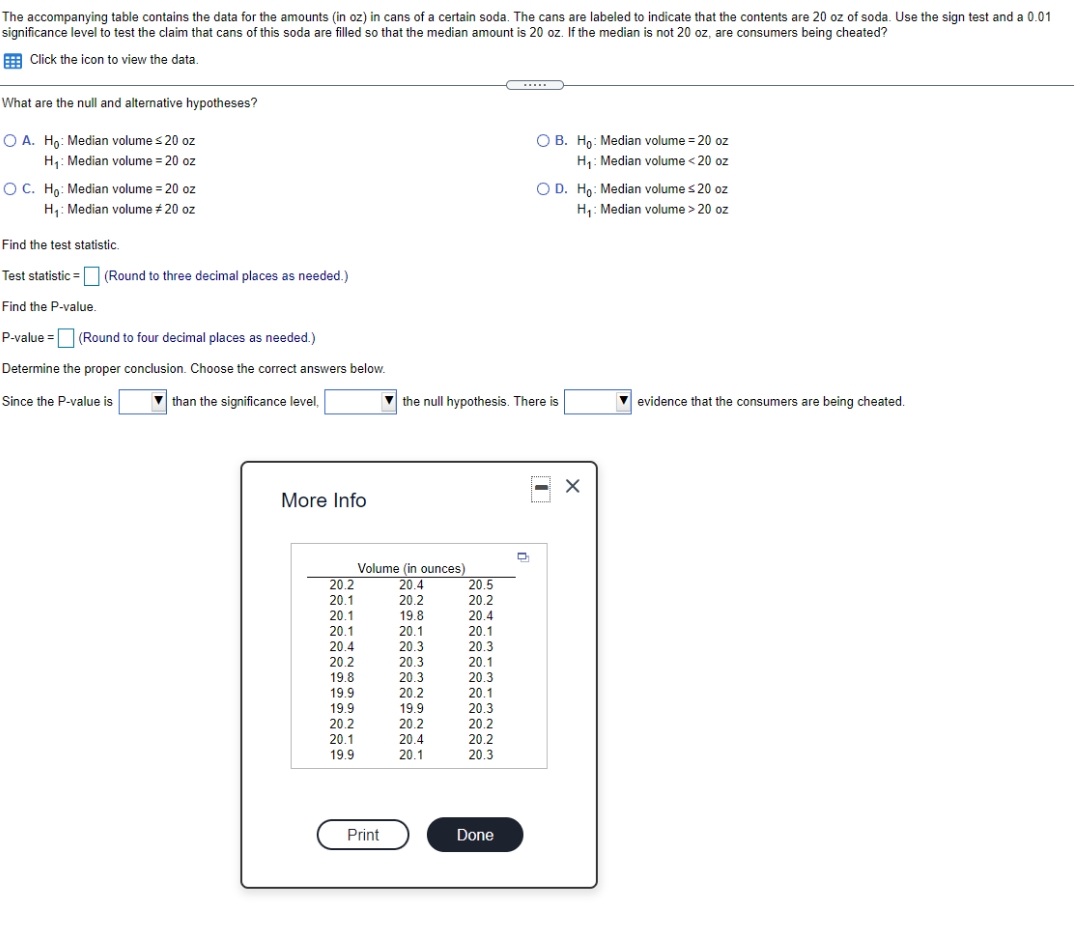Click the More Info dialog title
This screenshot has width=1075, height=938.
coord(324,501)
